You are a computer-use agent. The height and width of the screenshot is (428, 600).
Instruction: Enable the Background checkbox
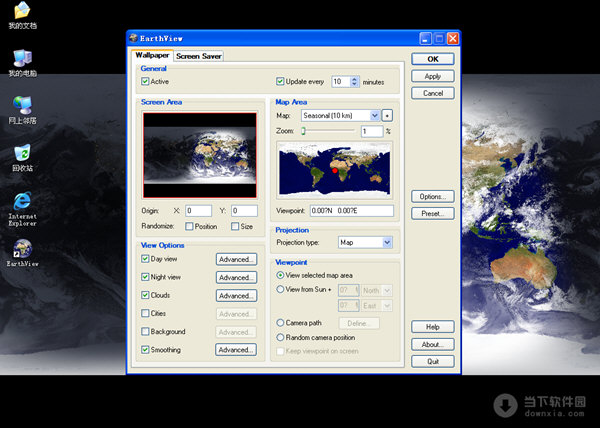pyautogui.click(x=145, y=331)
